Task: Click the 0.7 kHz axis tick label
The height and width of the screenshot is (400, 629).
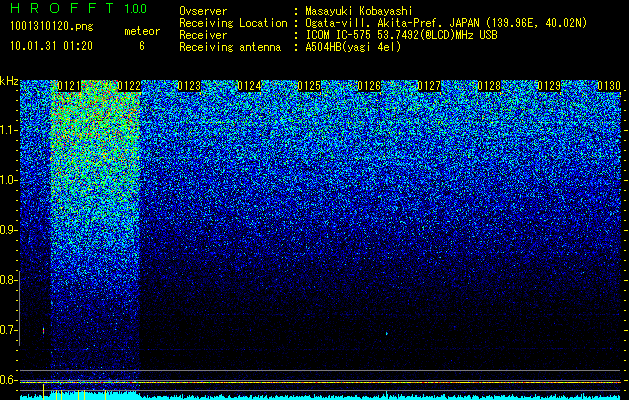Action: click(9, 330)
